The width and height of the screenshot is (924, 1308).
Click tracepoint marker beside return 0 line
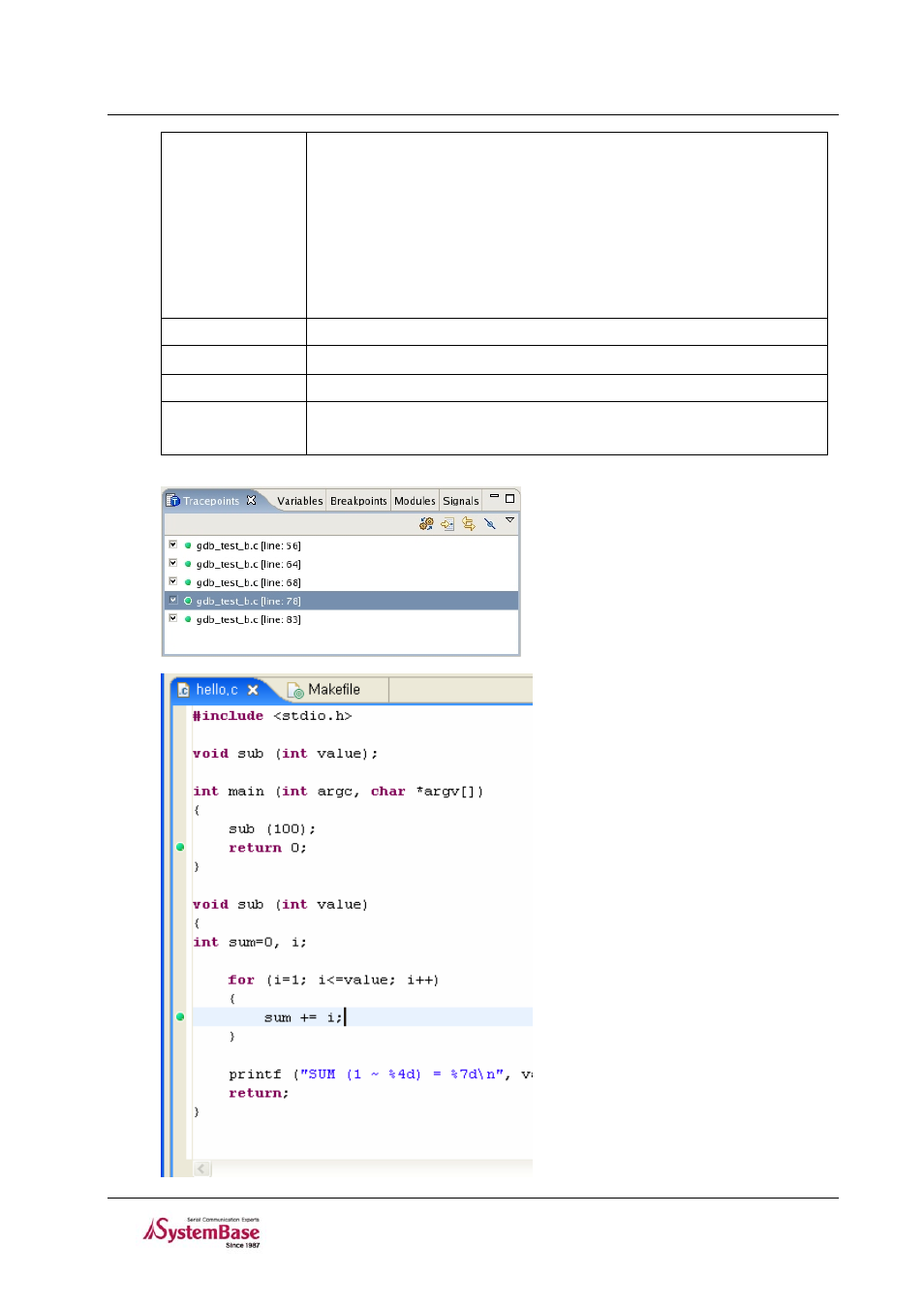(180, 847)
